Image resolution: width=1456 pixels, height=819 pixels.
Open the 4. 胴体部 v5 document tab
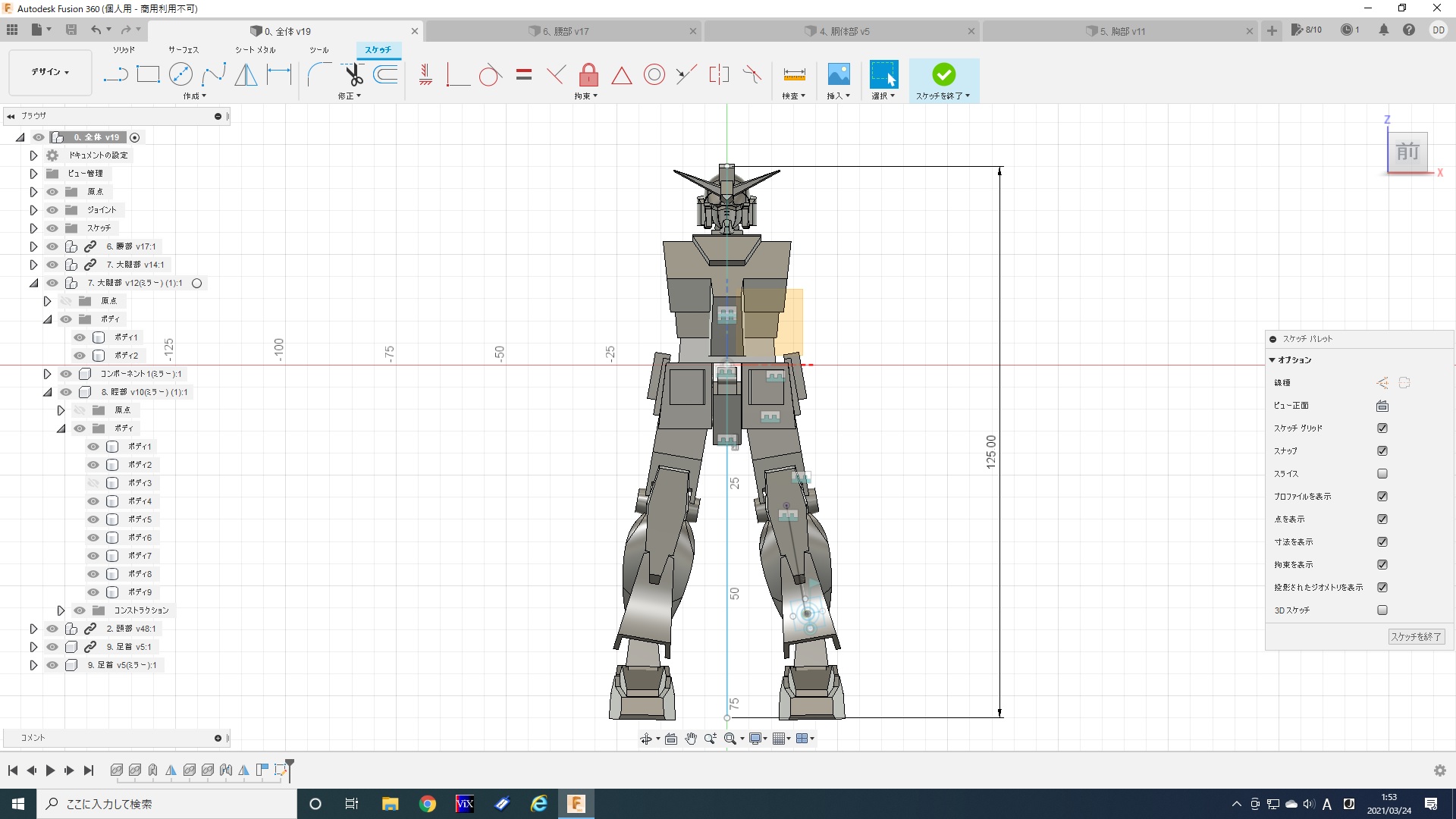point(843,31)
